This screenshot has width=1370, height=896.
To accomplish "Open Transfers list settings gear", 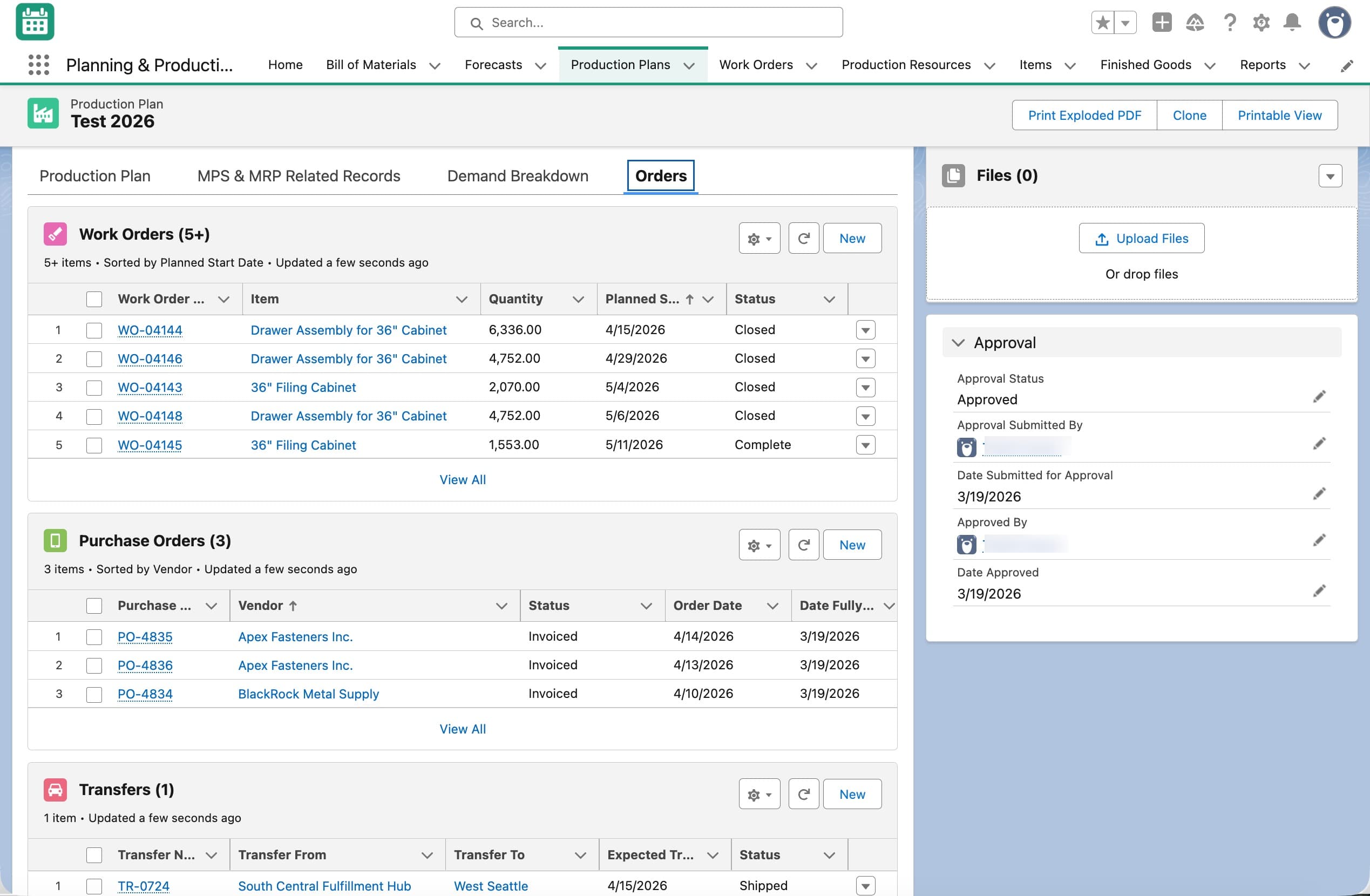I will tap(759, 794).
